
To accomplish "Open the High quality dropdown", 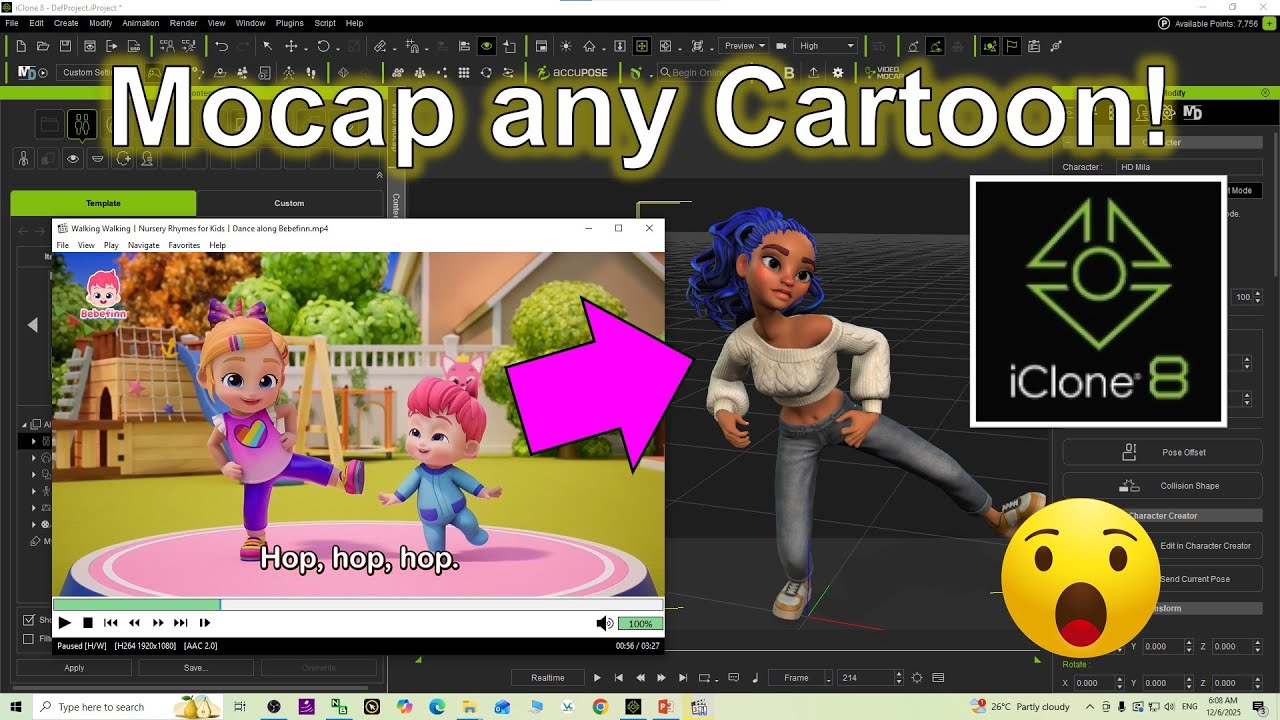I will (x=826, y=46).
